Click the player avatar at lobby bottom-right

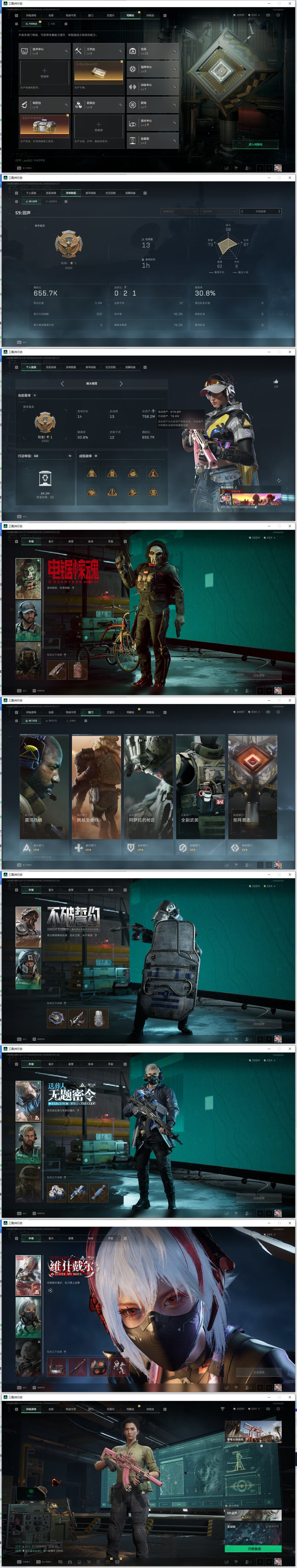click(x=277, y=1561)
